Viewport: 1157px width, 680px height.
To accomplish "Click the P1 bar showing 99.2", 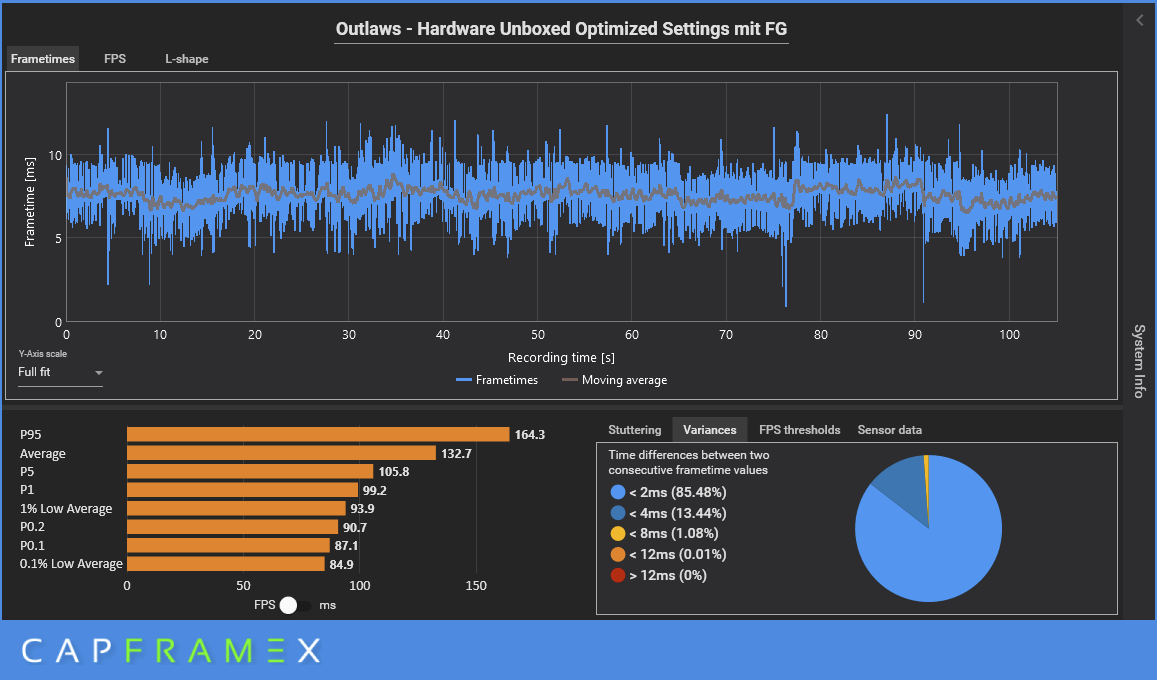I will click(x=242, y=490).
